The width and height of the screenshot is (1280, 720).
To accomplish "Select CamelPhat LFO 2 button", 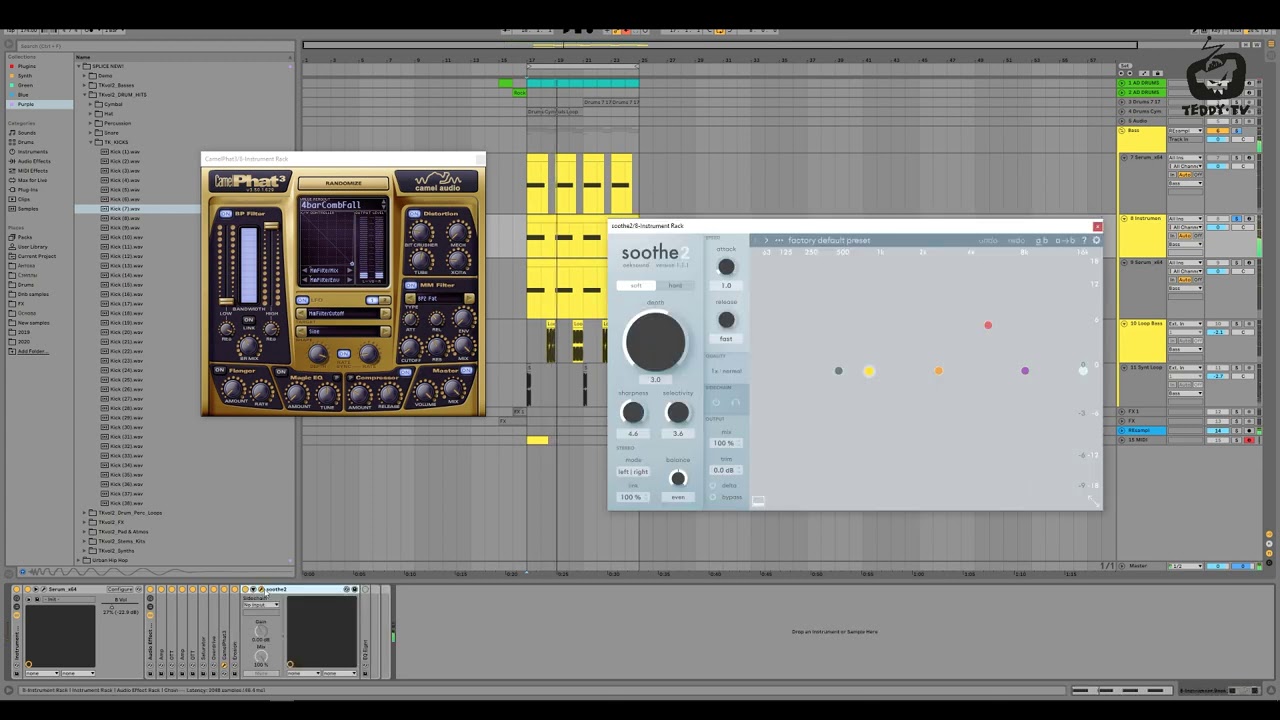I will coord(385,300).
